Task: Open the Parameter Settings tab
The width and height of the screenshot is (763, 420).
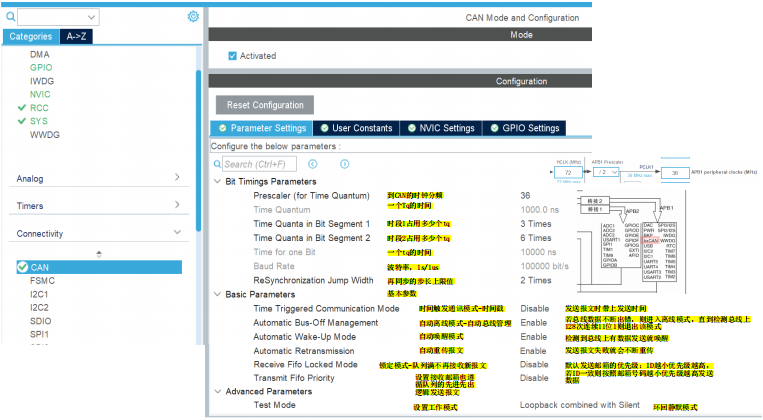Action: [262, 128]
